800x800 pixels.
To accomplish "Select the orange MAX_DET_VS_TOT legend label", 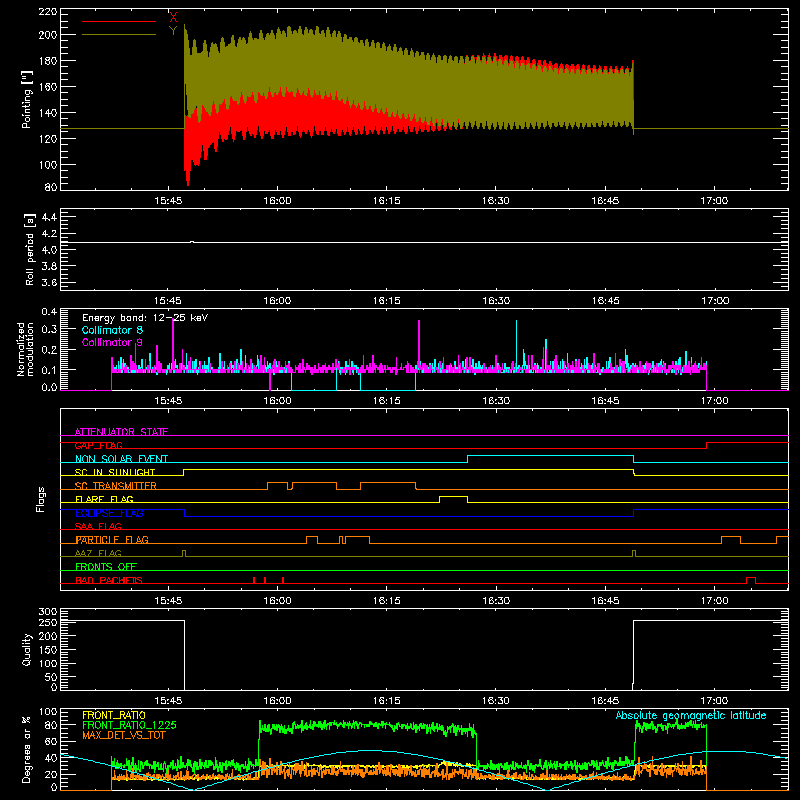I will click(x=123, y=735).
